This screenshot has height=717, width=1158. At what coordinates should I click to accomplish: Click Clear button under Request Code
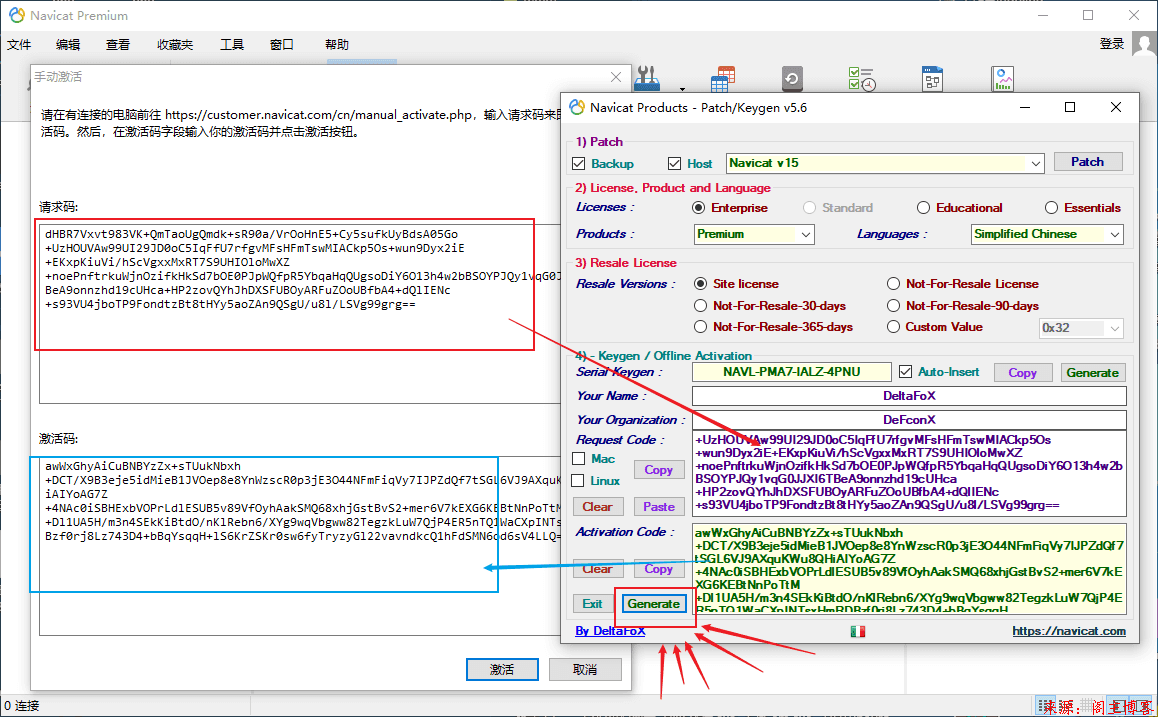click(x=597, y=507)
